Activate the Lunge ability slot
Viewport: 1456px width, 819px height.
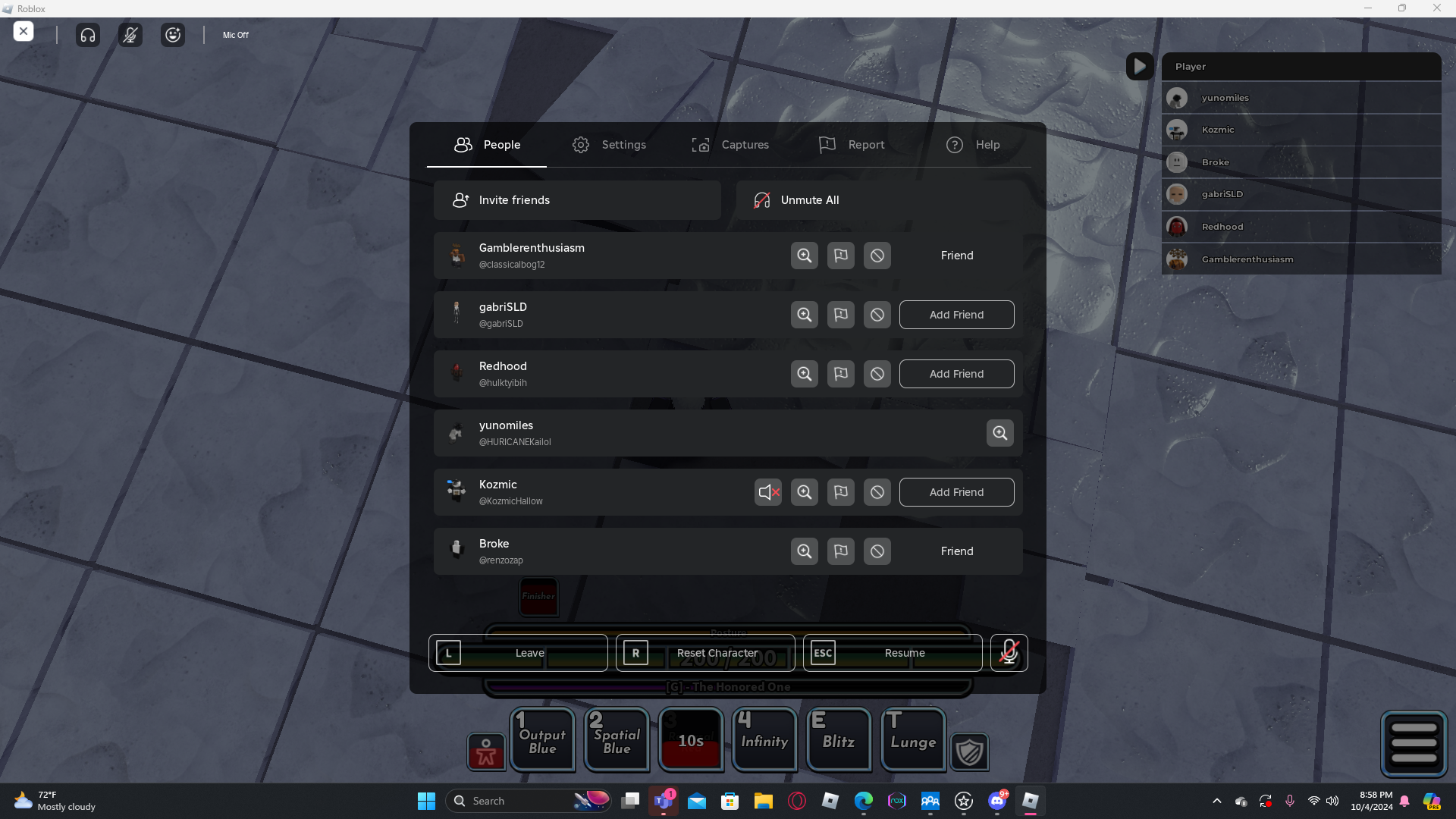913,740
